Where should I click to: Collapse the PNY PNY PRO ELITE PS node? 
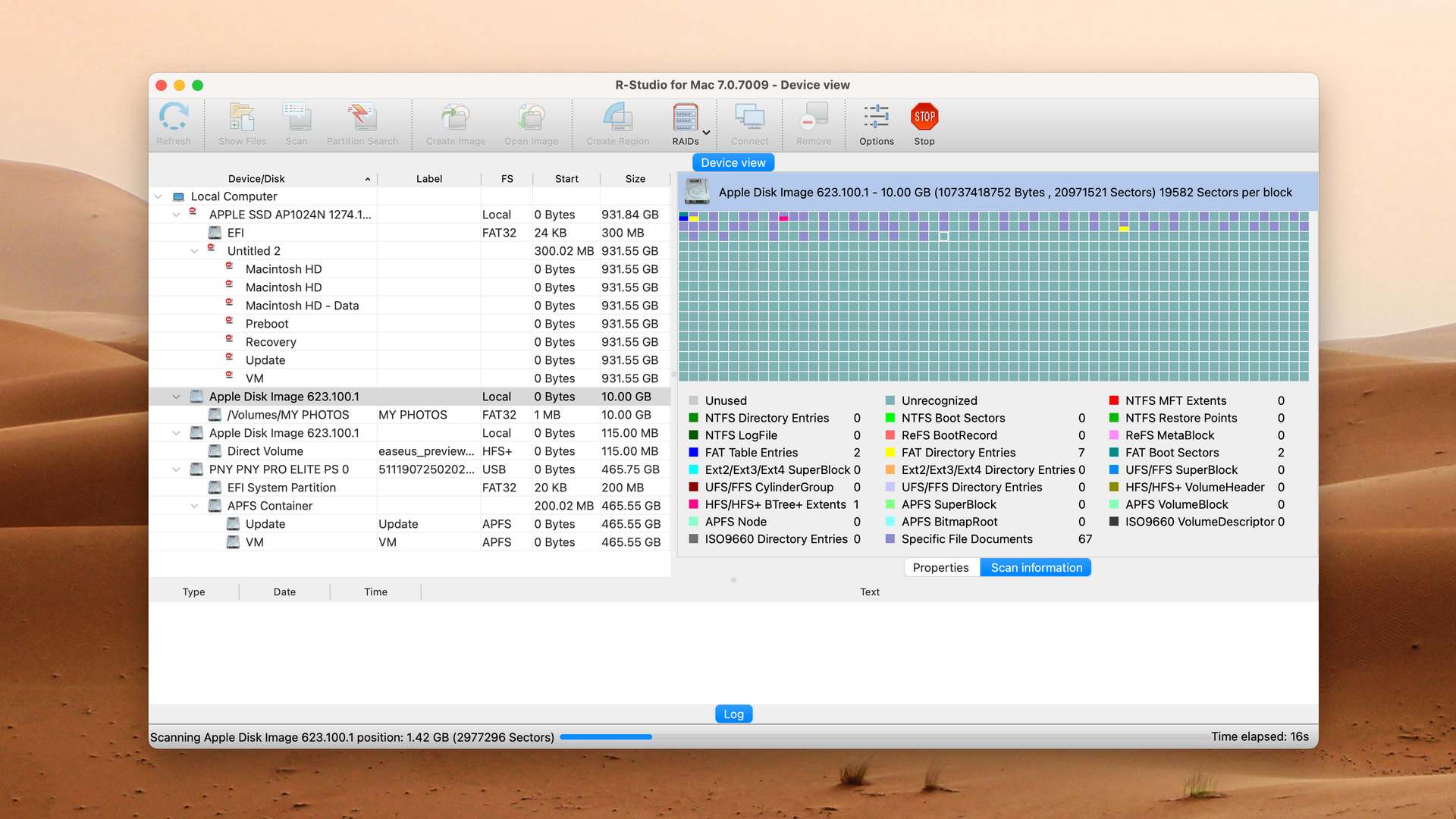click(x=177, y=469)
